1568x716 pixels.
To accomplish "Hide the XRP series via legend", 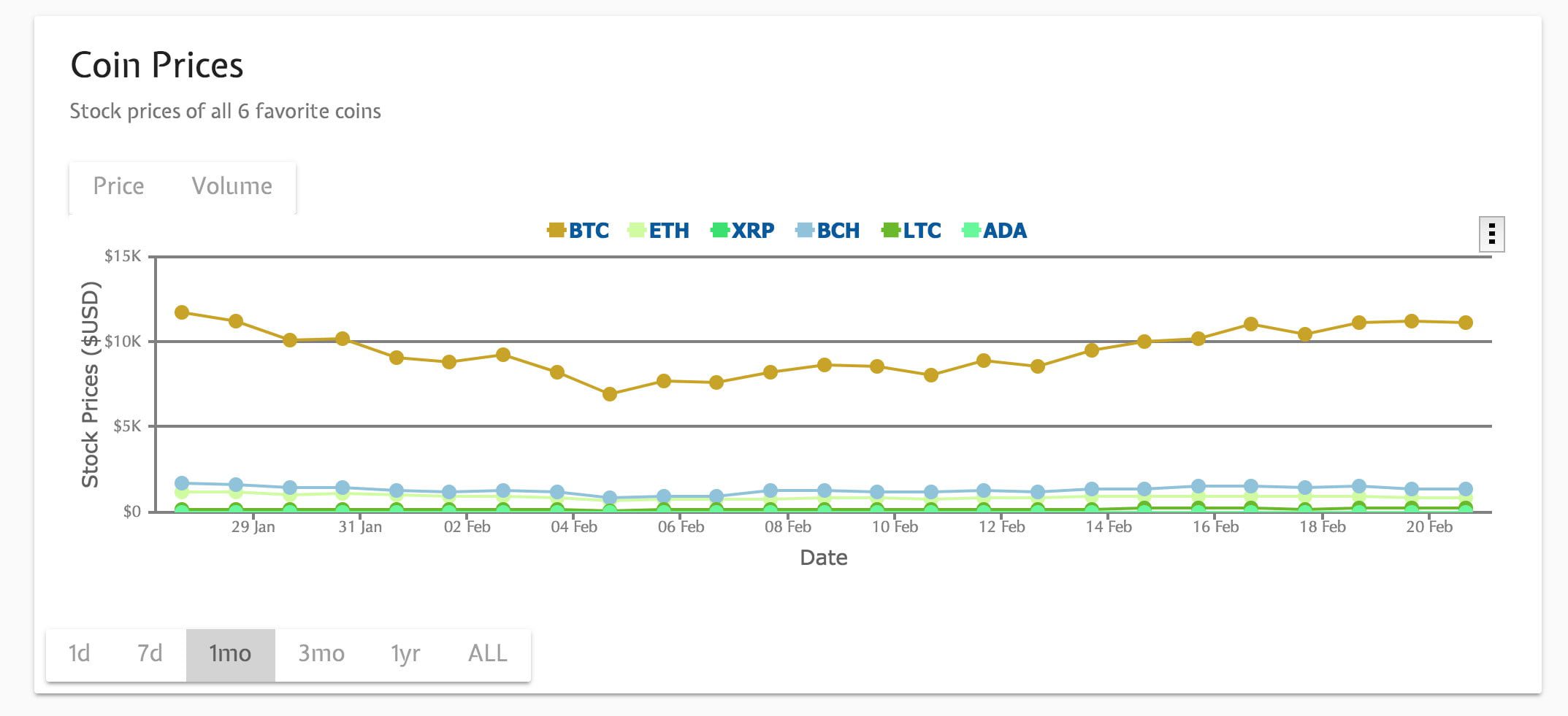I will [x=743, y=231].
